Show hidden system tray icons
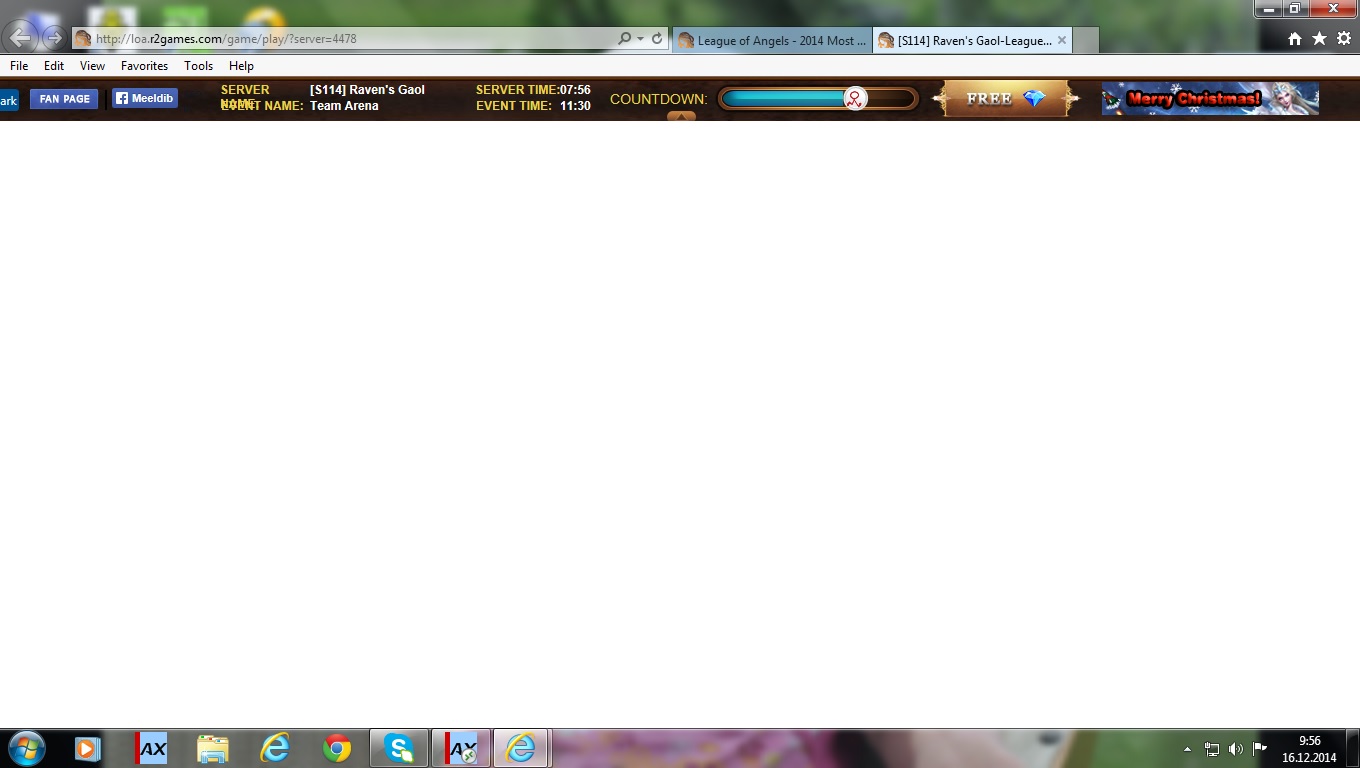This screenshot has height=768, width=1360. coord(1187,749)
